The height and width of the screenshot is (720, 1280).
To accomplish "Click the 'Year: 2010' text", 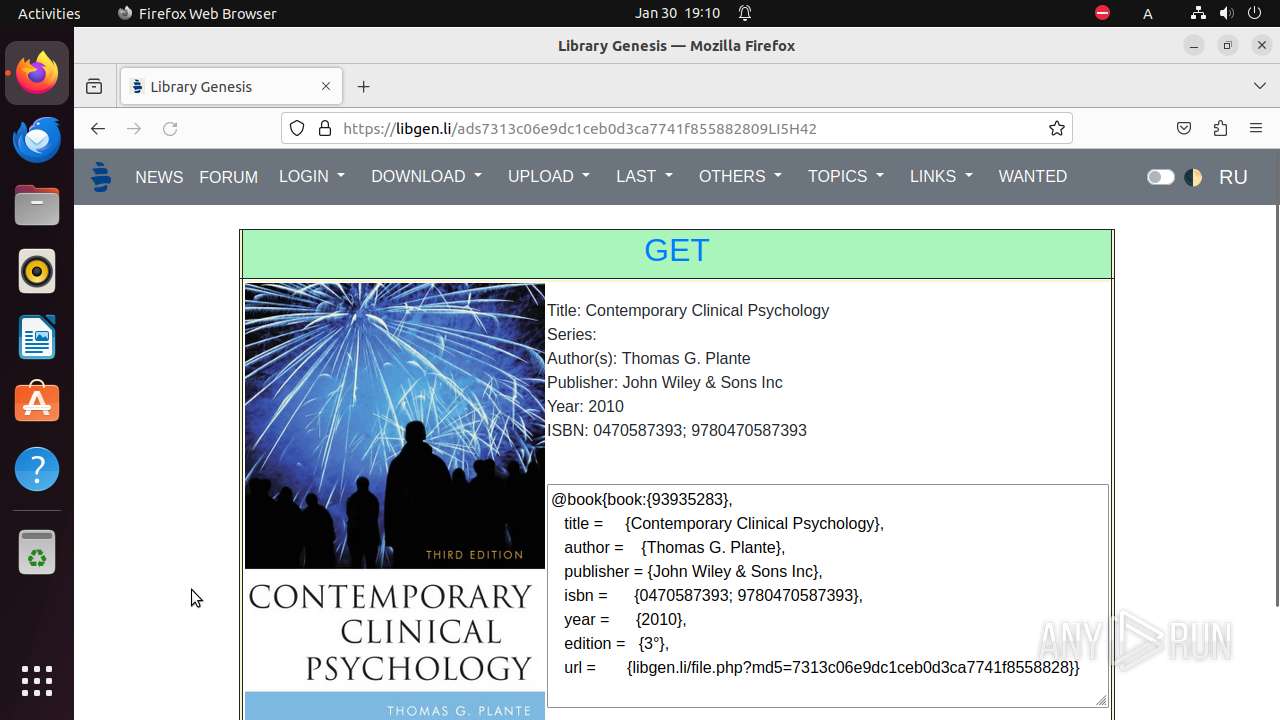I will (585, 406).
